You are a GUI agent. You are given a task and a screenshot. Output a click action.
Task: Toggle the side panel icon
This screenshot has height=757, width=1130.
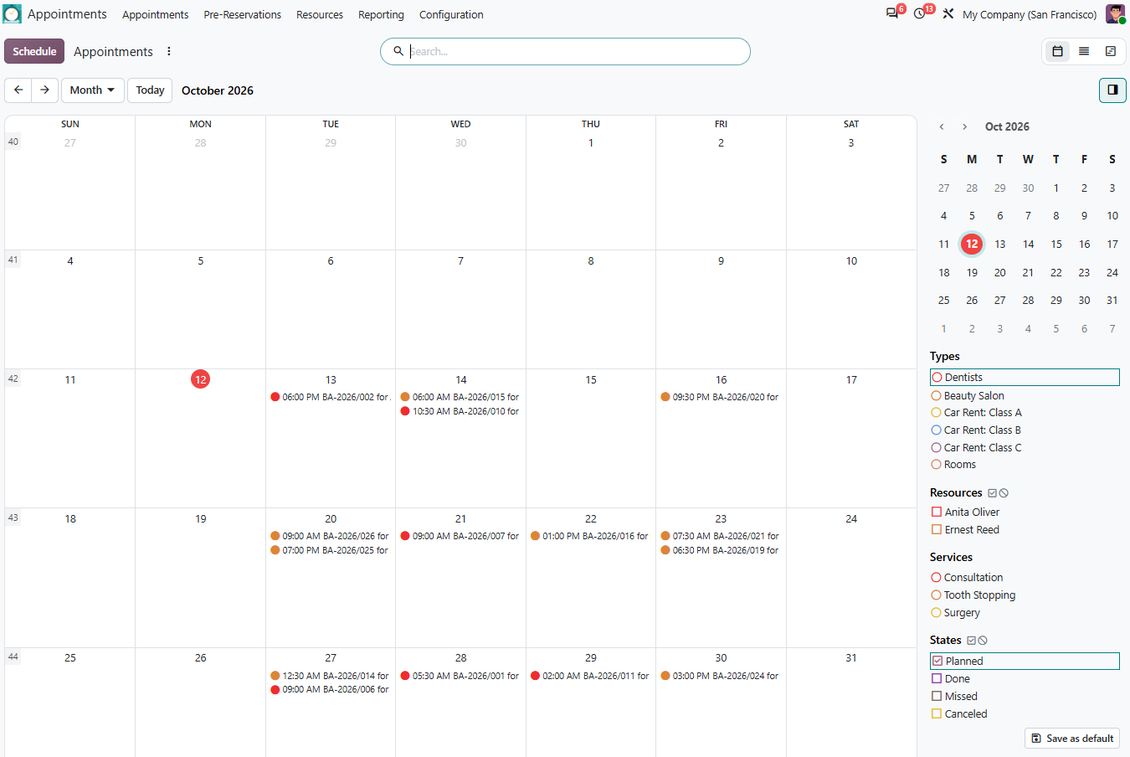click(1113, 90)
